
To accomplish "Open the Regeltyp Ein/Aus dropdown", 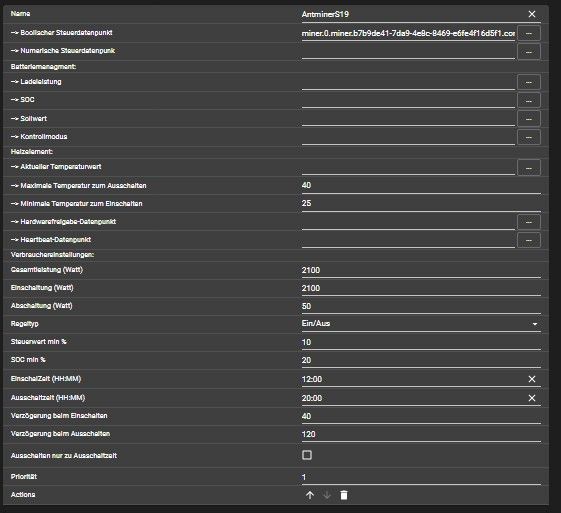I will [x=421, y=323].
